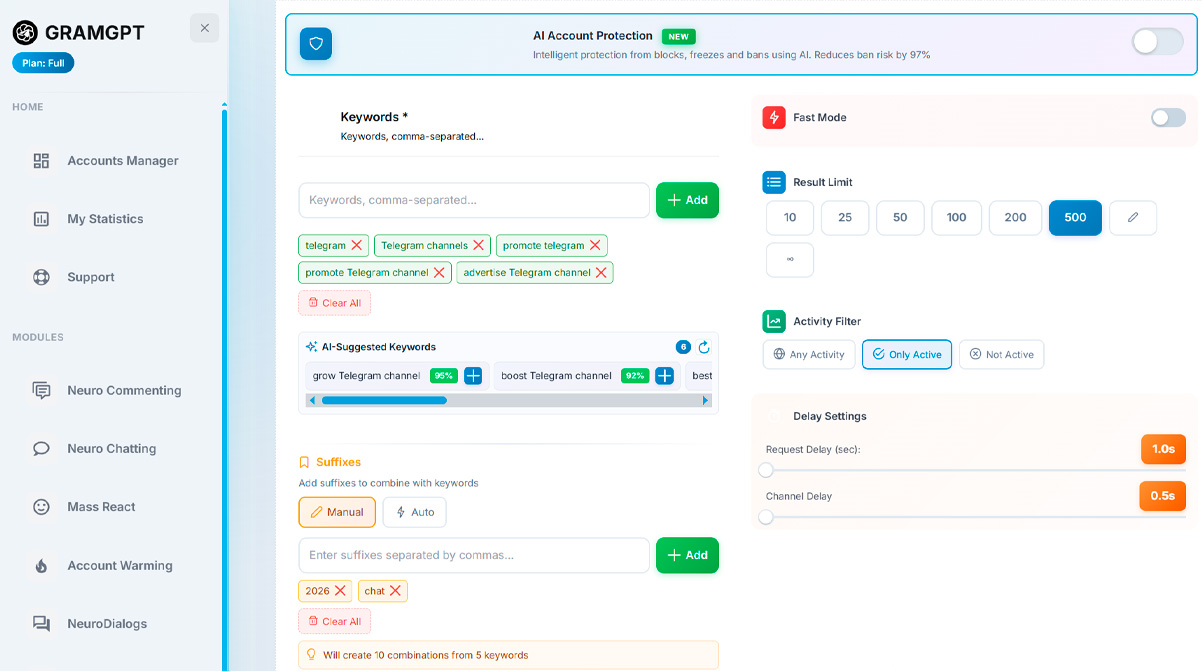Viewport: 1202px width, 671px height.
Task: Set result limit to 500
Action: tap(1075, 218)
